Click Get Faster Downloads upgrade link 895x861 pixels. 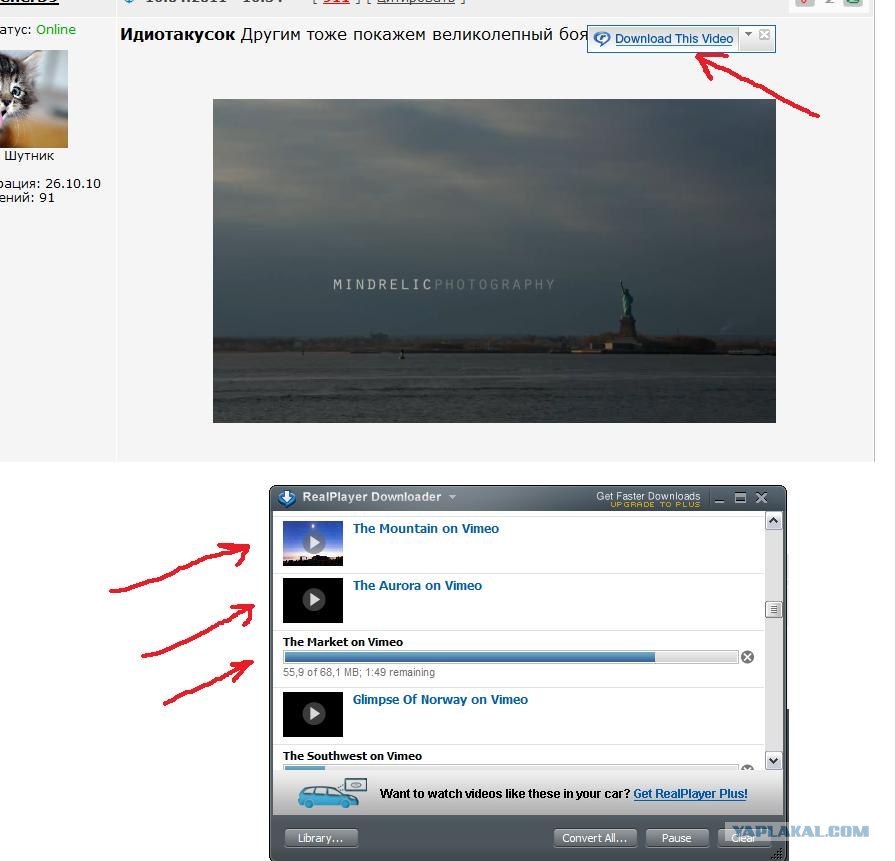click(x=648, y=500)
